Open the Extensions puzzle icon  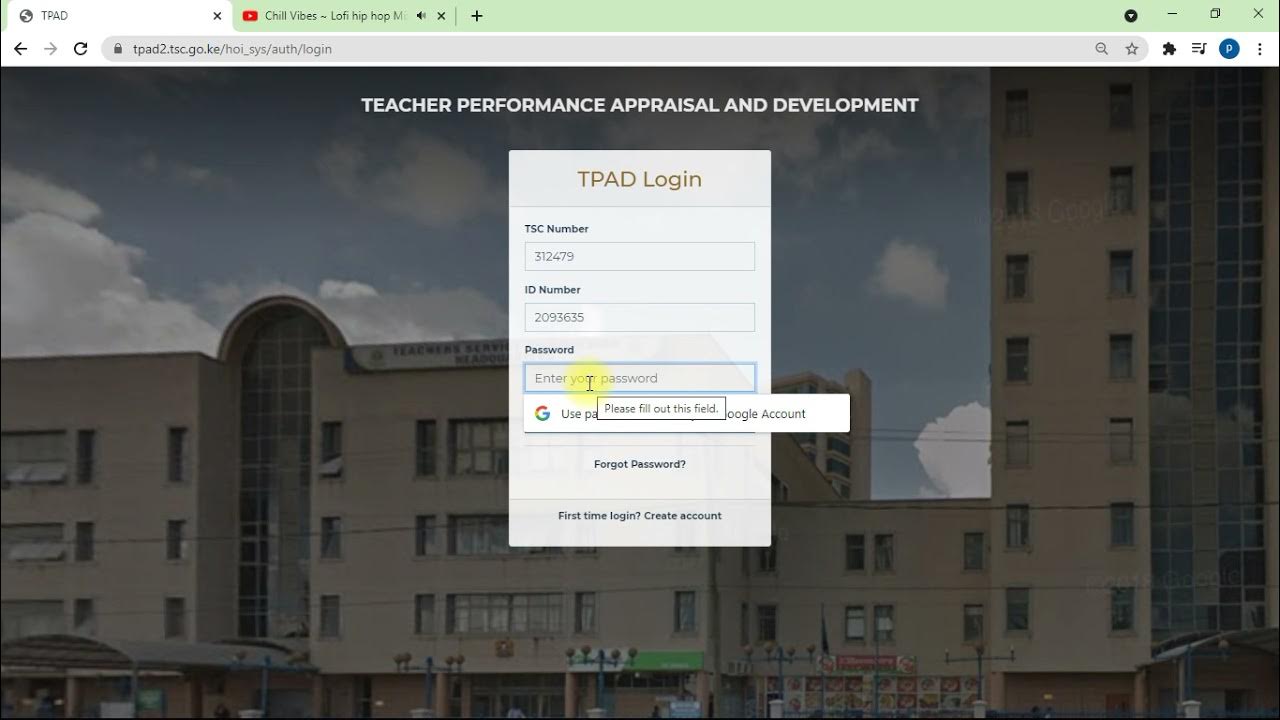(1169, 48)
